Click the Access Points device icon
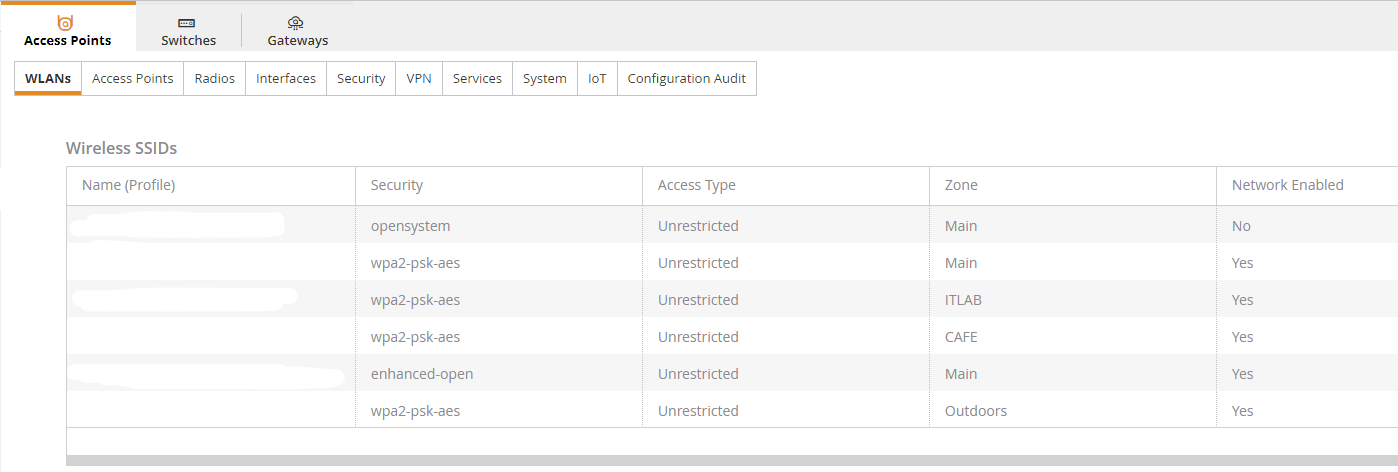1398x472 pixels. (x=66, y=22)
